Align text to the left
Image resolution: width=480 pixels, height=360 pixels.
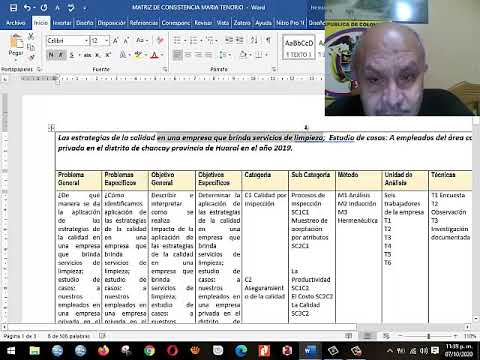[x=177, y=54]
